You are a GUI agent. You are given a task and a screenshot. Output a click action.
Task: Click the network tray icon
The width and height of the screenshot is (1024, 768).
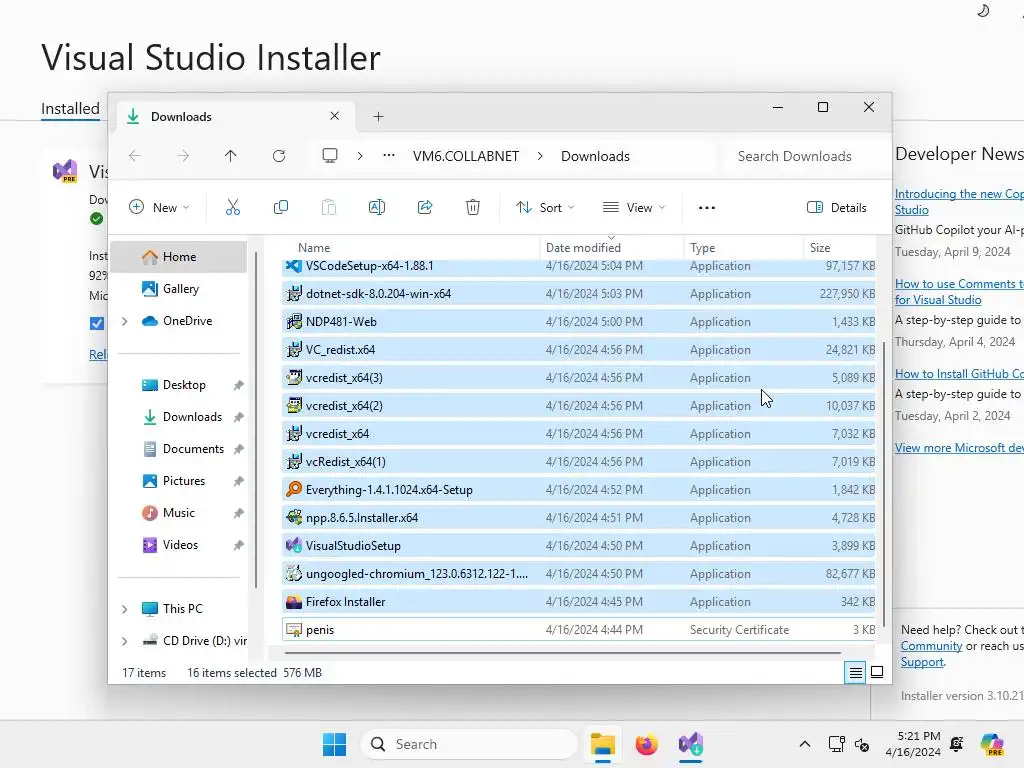coord(837,744)
